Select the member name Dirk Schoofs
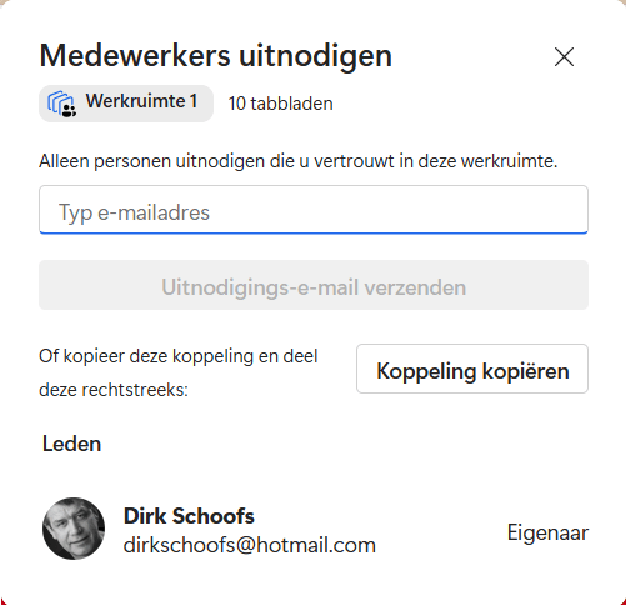This screenshot has width=626, height=605. 189,516
